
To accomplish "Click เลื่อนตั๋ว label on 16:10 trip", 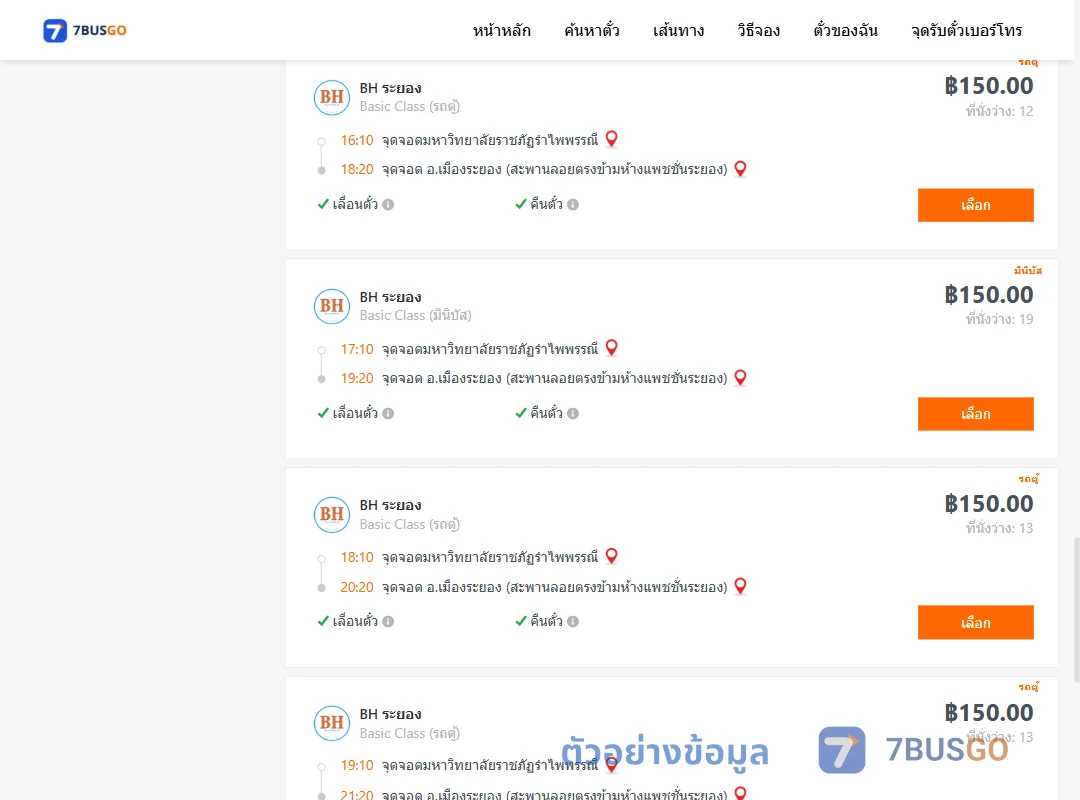I will pos(355,204).
